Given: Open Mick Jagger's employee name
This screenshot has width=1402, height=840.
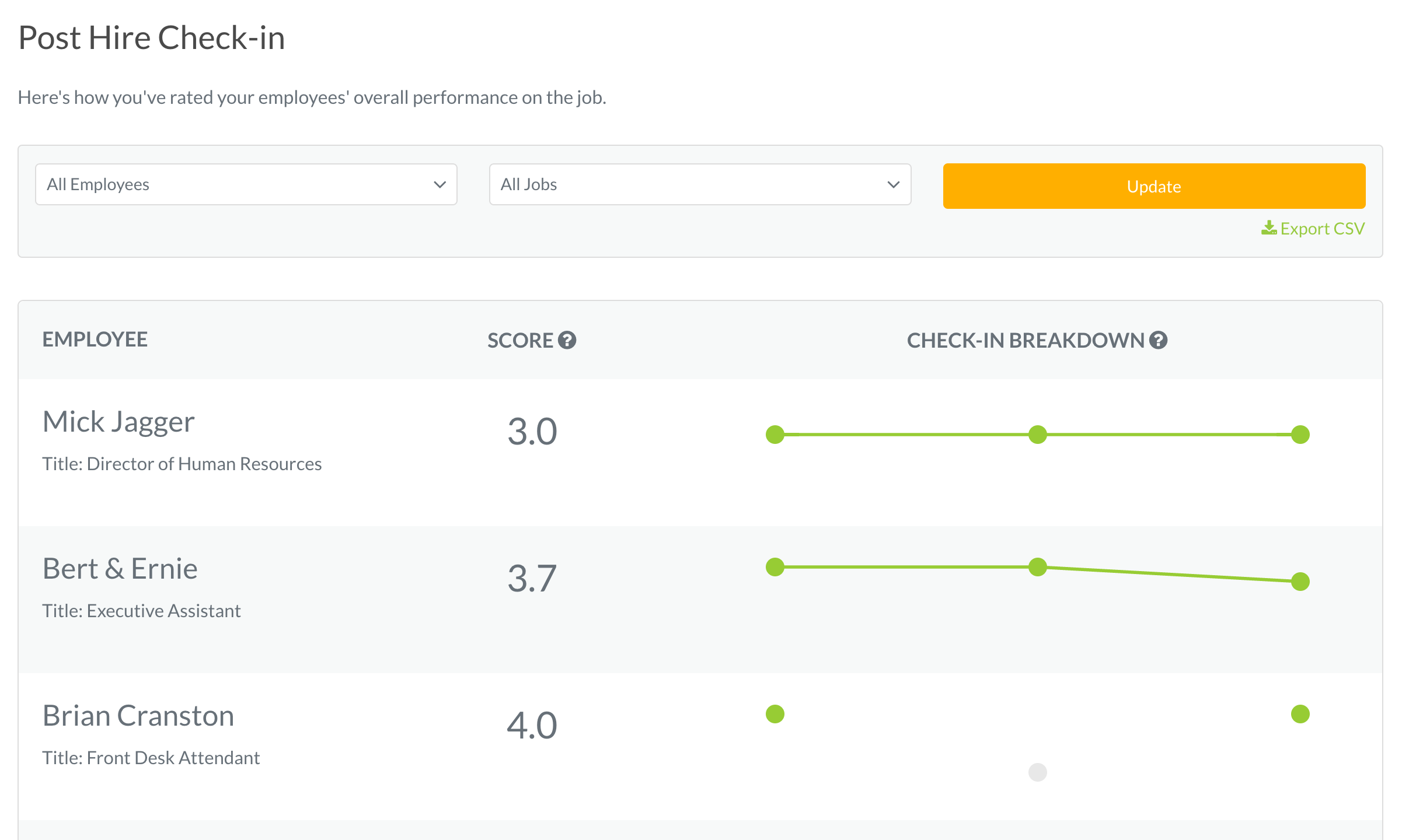Looking at the screenshot, I should click(x=118, y=422).
